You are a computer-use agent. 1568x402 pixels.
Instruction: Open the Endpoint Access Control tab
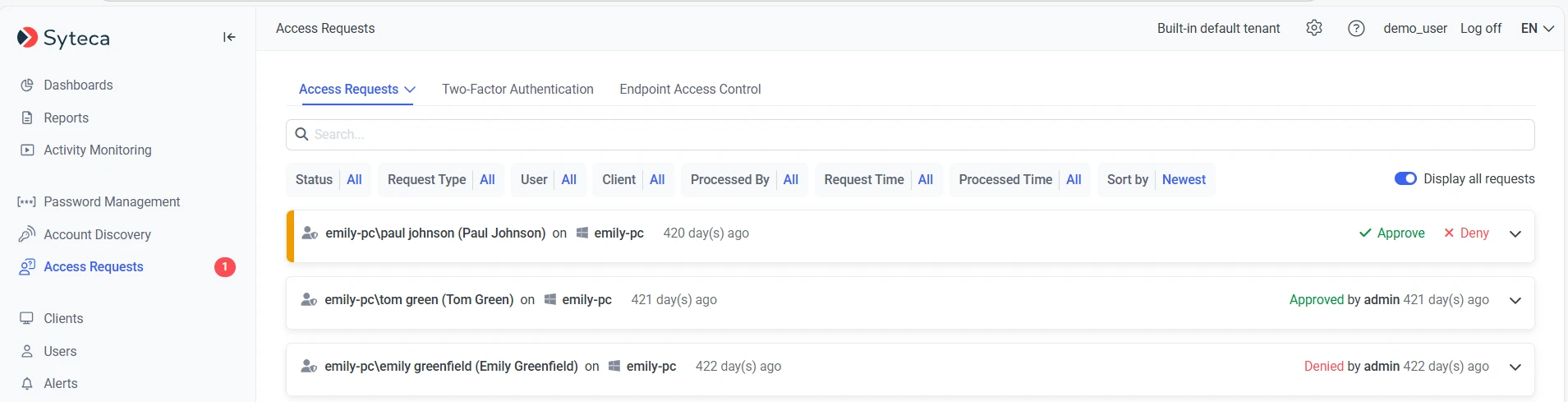pos(690,89)
